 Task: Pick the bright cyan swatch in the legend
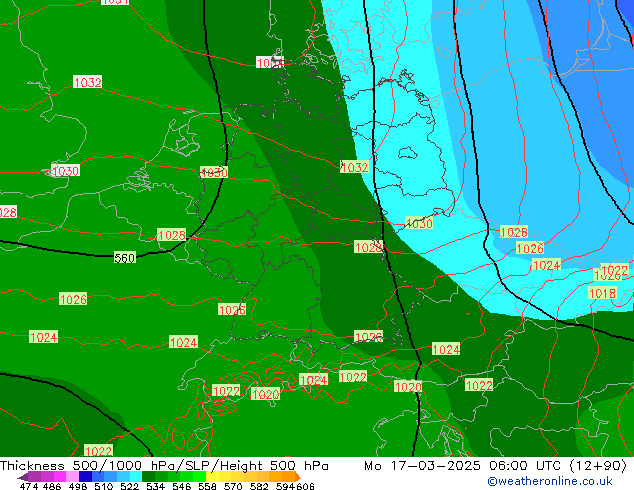pyautogui.click(x=135, y=477)
